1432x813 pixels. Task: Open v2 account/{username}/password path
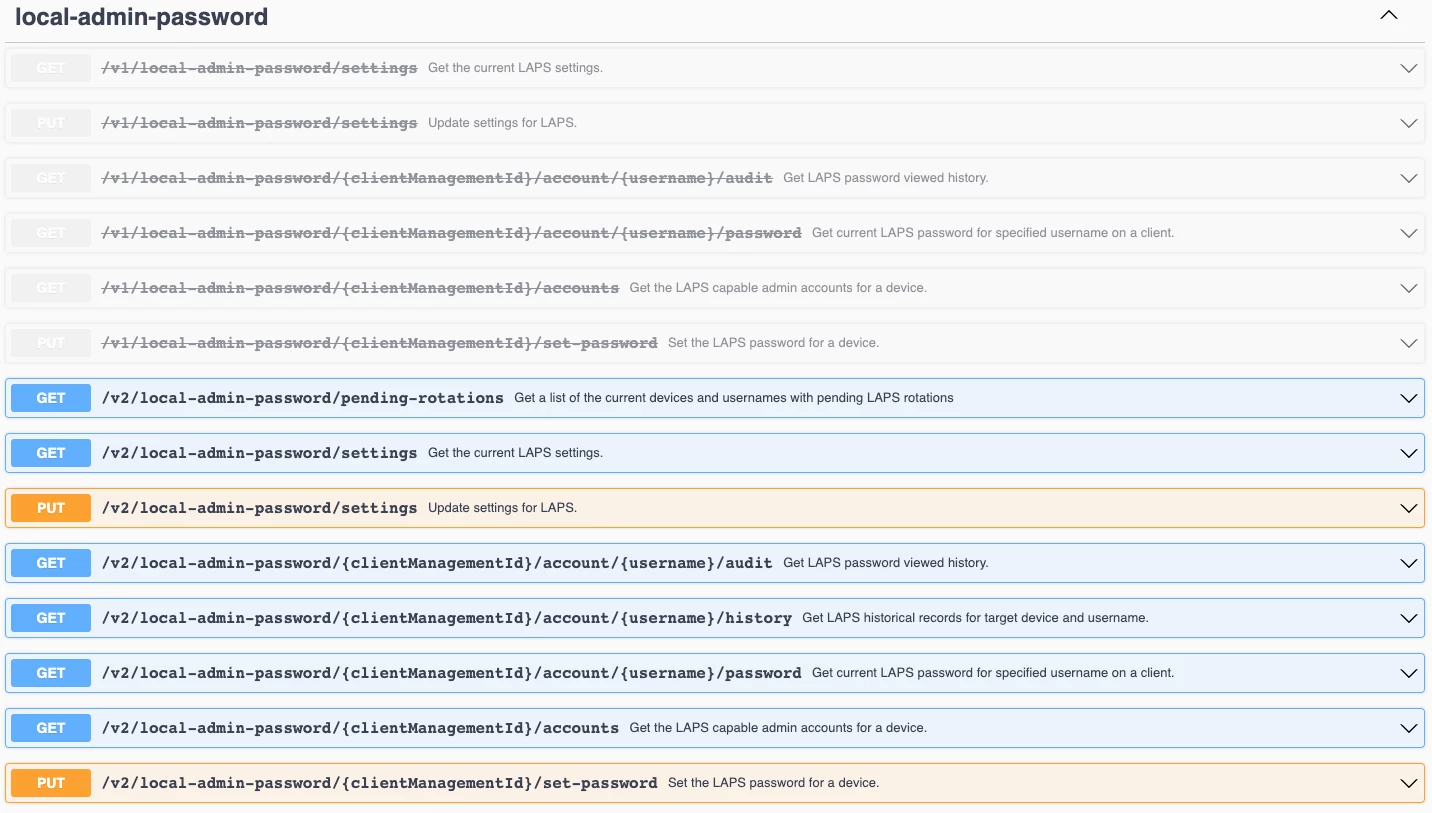coord(452,673)
